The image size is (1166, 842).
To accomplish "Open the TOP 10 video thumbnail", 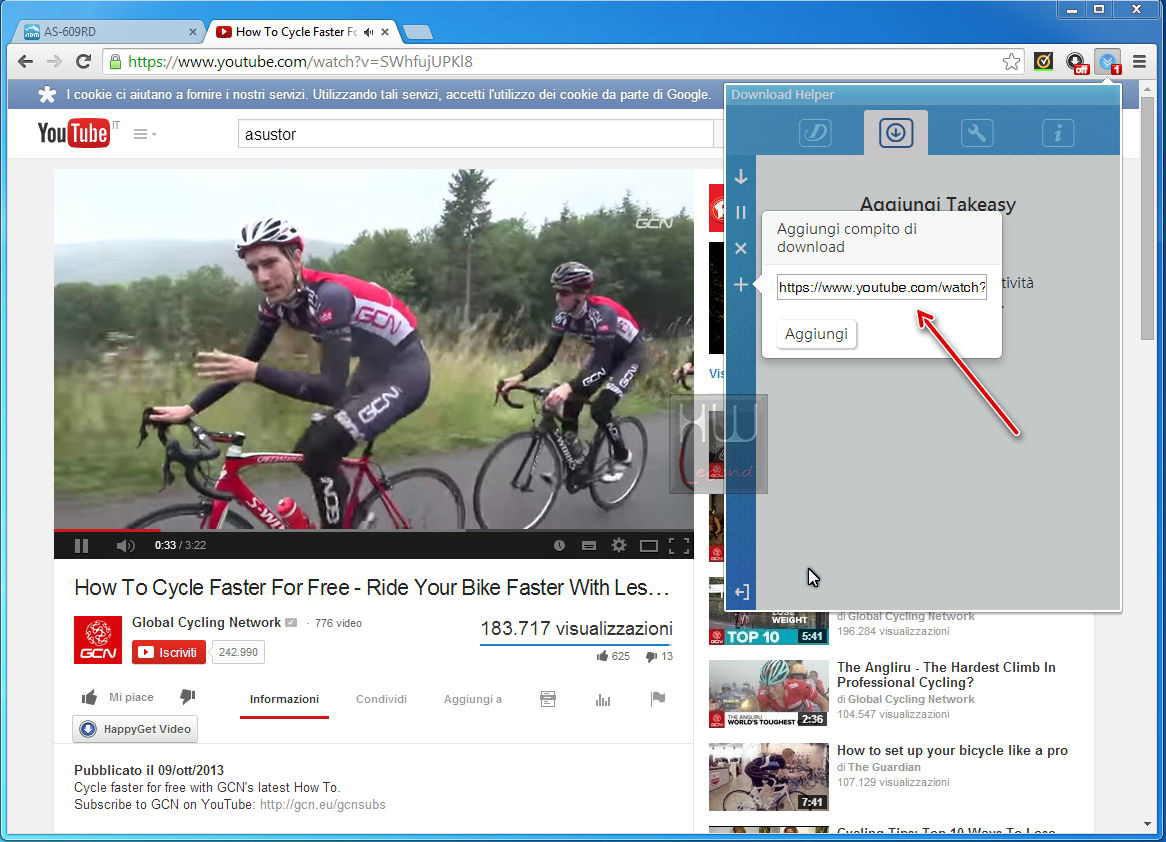I will tap(769, 627).
